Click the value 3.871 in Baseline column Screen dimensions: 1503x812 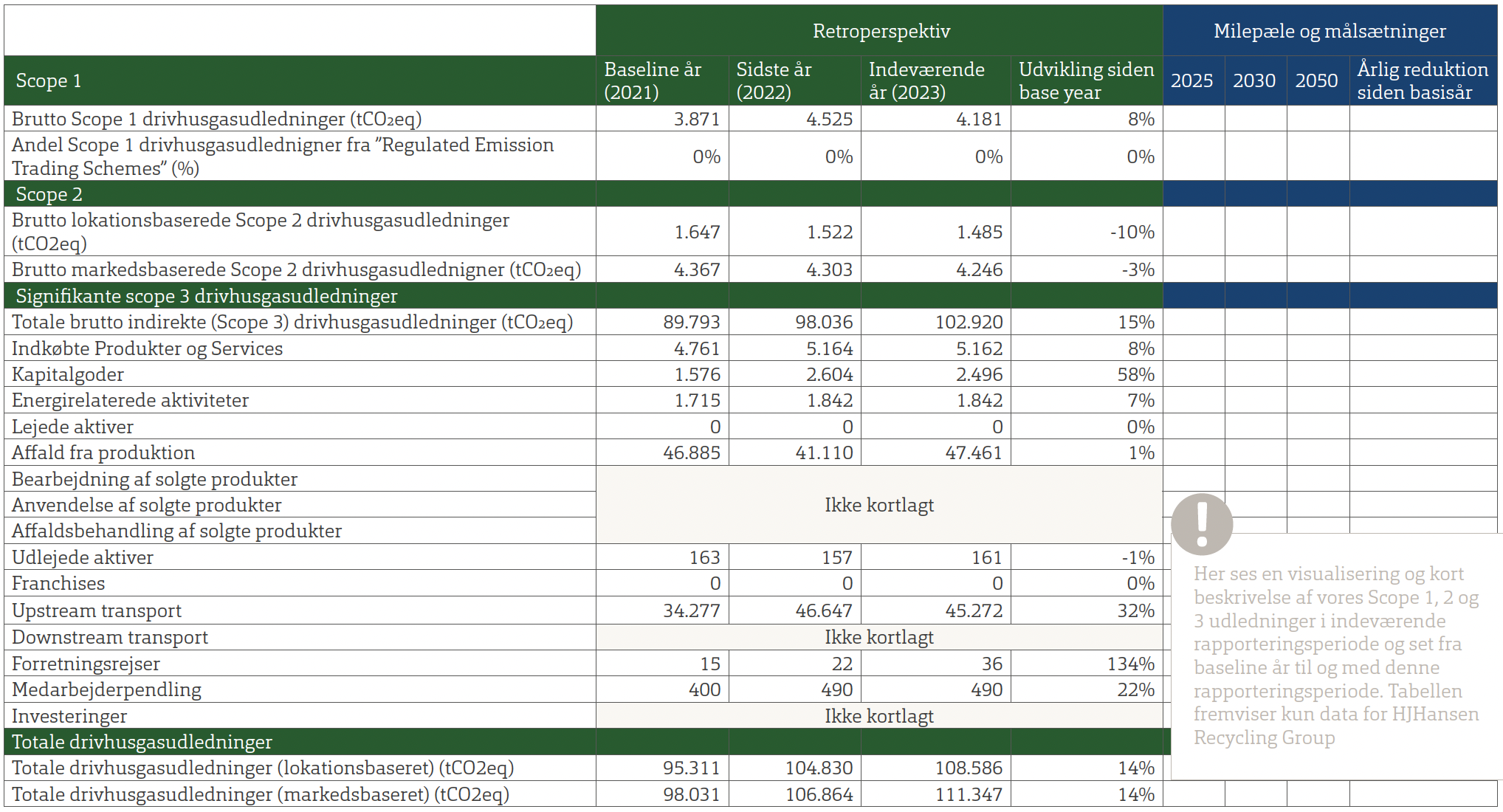pos(696,119)
